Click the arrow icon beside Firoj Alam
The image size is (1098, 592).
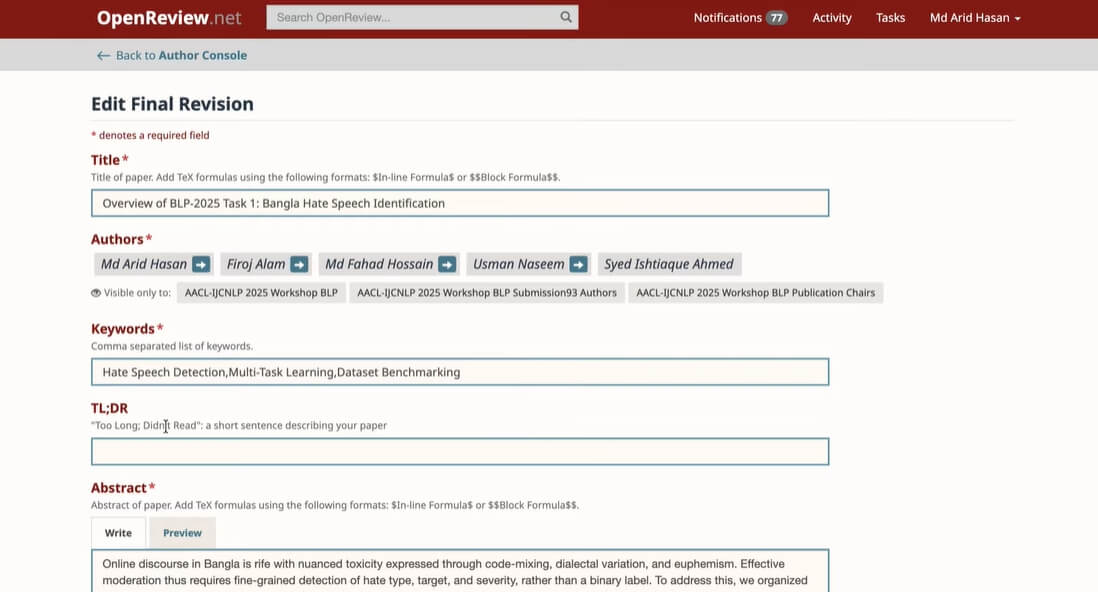(299, 264)
